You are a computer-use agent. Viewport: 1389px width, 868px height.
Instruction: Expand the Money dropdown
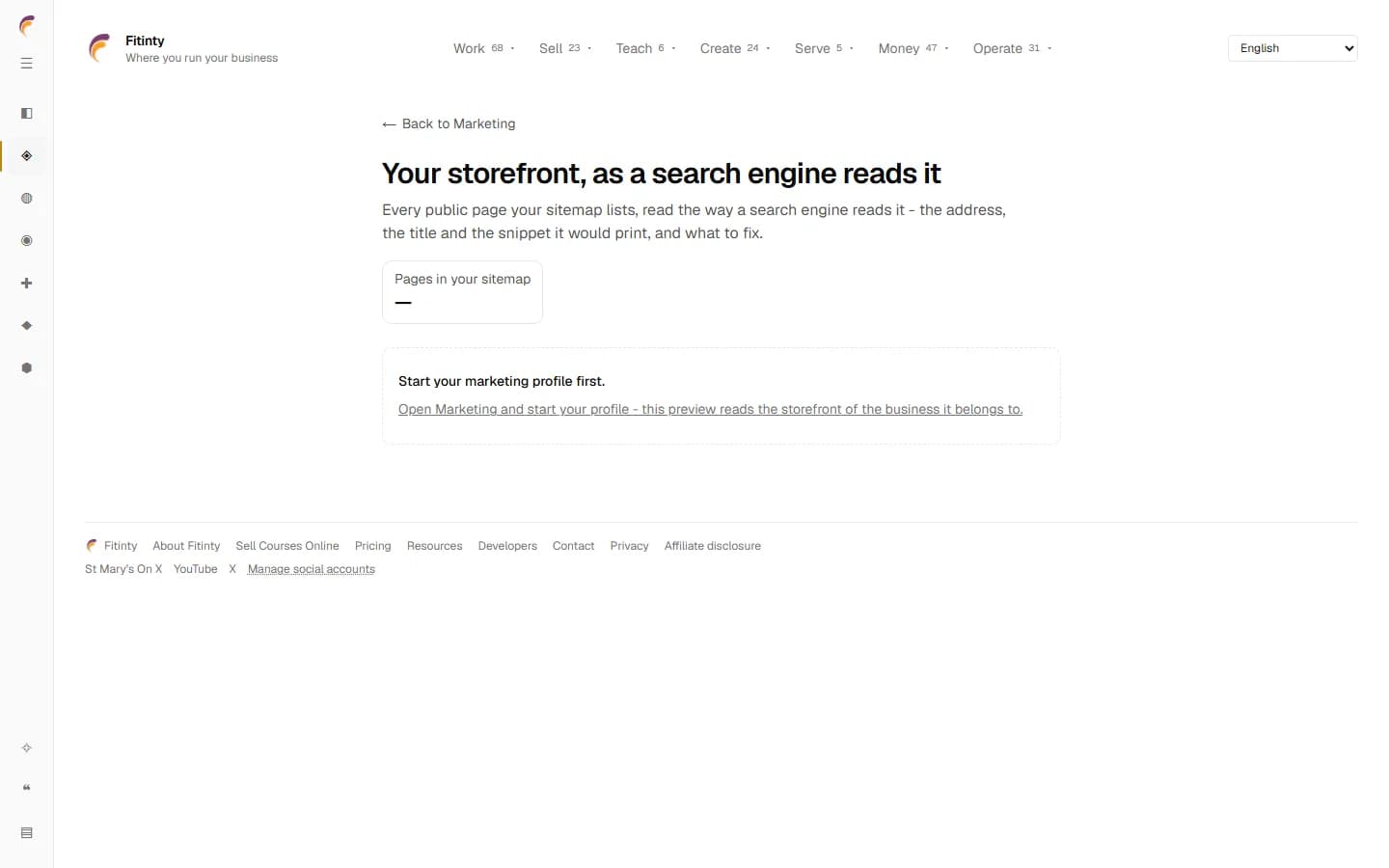[913, 48]
